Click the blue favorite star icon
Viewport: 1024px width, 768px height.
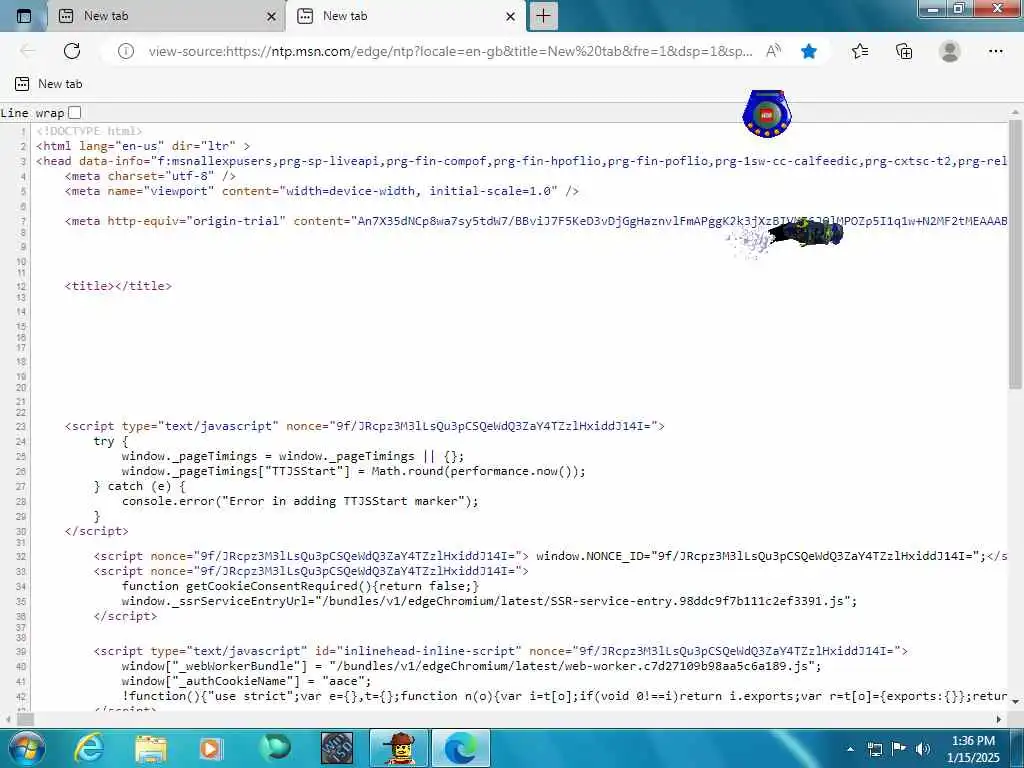808,51
